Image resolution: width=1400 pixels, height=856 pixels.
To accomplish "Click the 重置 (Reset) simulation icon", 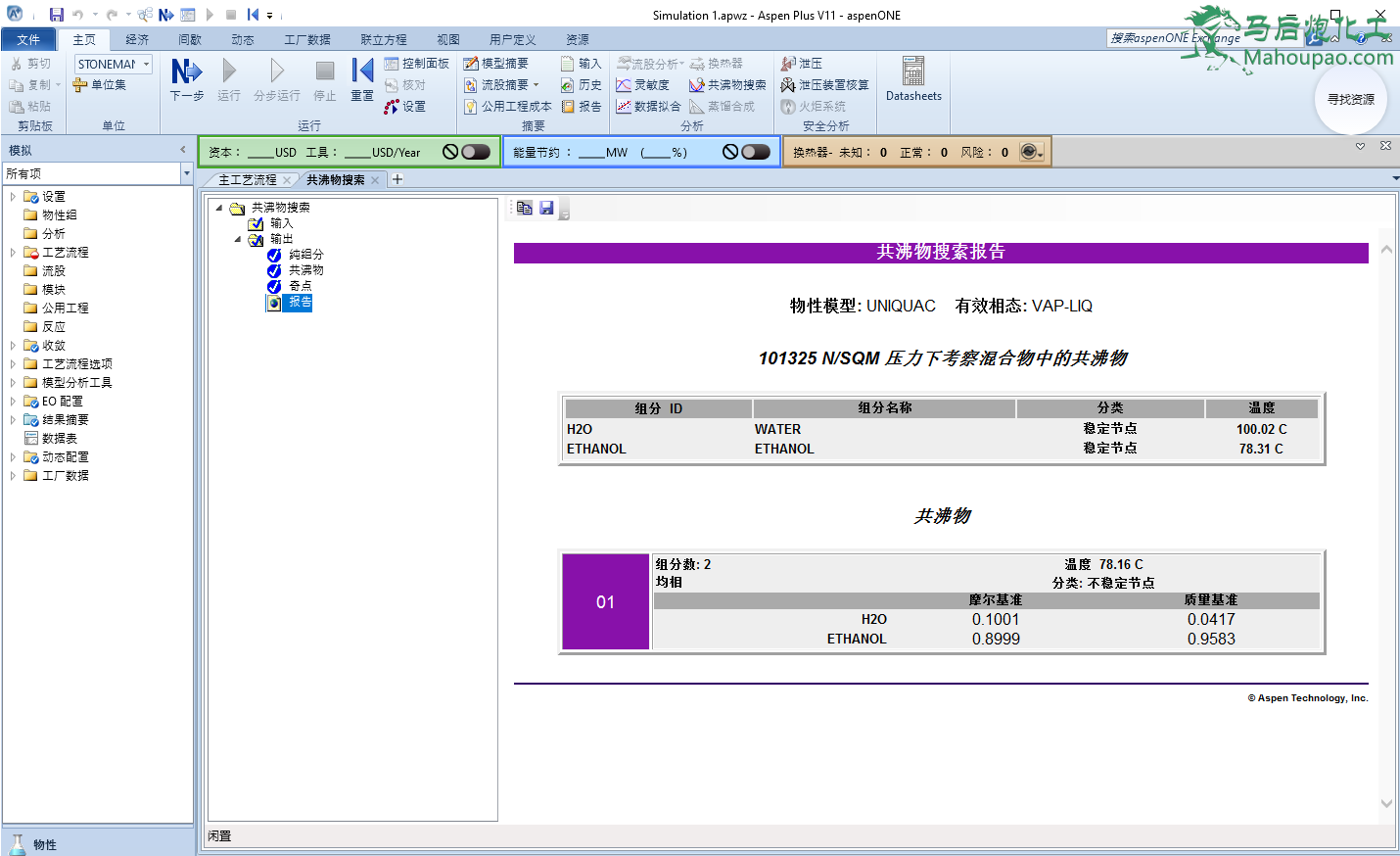I will [x=362, y=78].
